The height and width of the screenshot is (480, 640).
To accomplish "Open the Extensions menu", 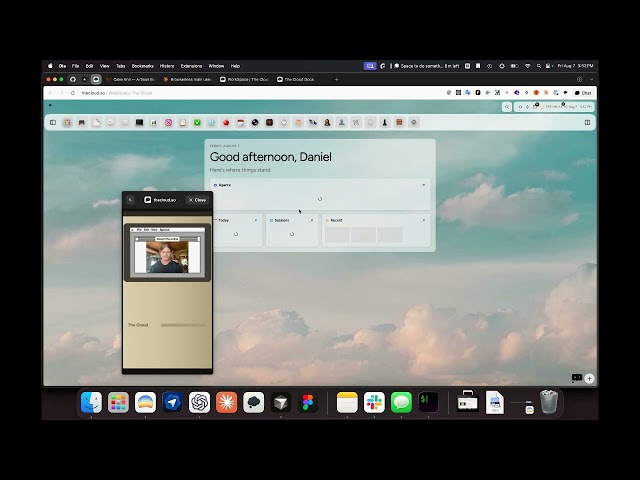I will tap(191, 66).
